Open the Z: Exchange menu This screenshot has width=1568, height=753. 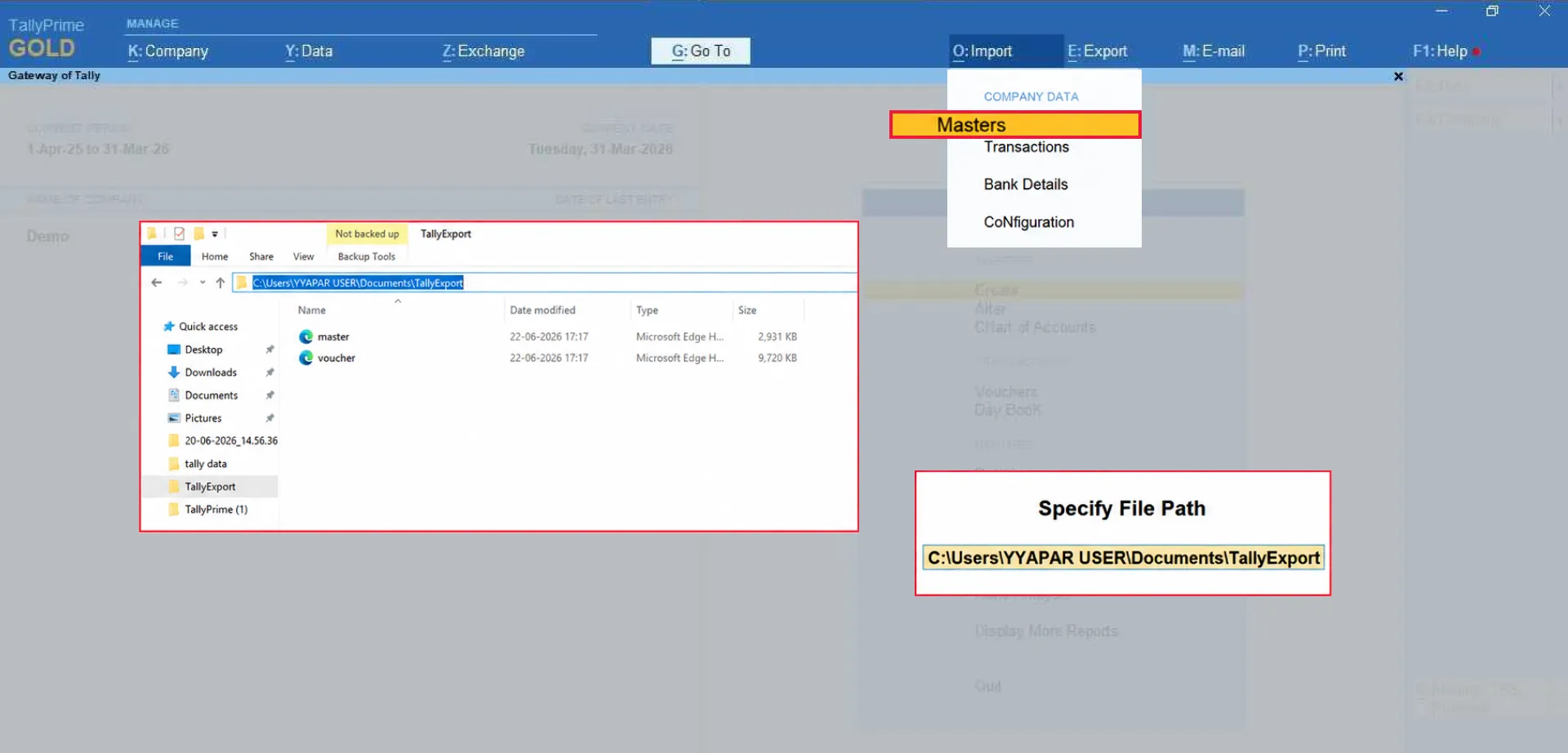pos(483,51)
